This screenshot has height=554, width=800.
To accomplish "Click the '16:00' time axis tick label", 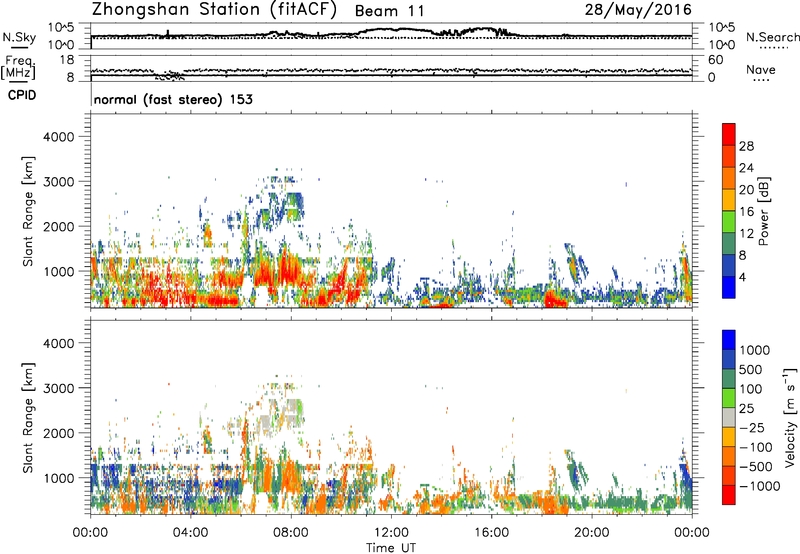I will point(491,533).
